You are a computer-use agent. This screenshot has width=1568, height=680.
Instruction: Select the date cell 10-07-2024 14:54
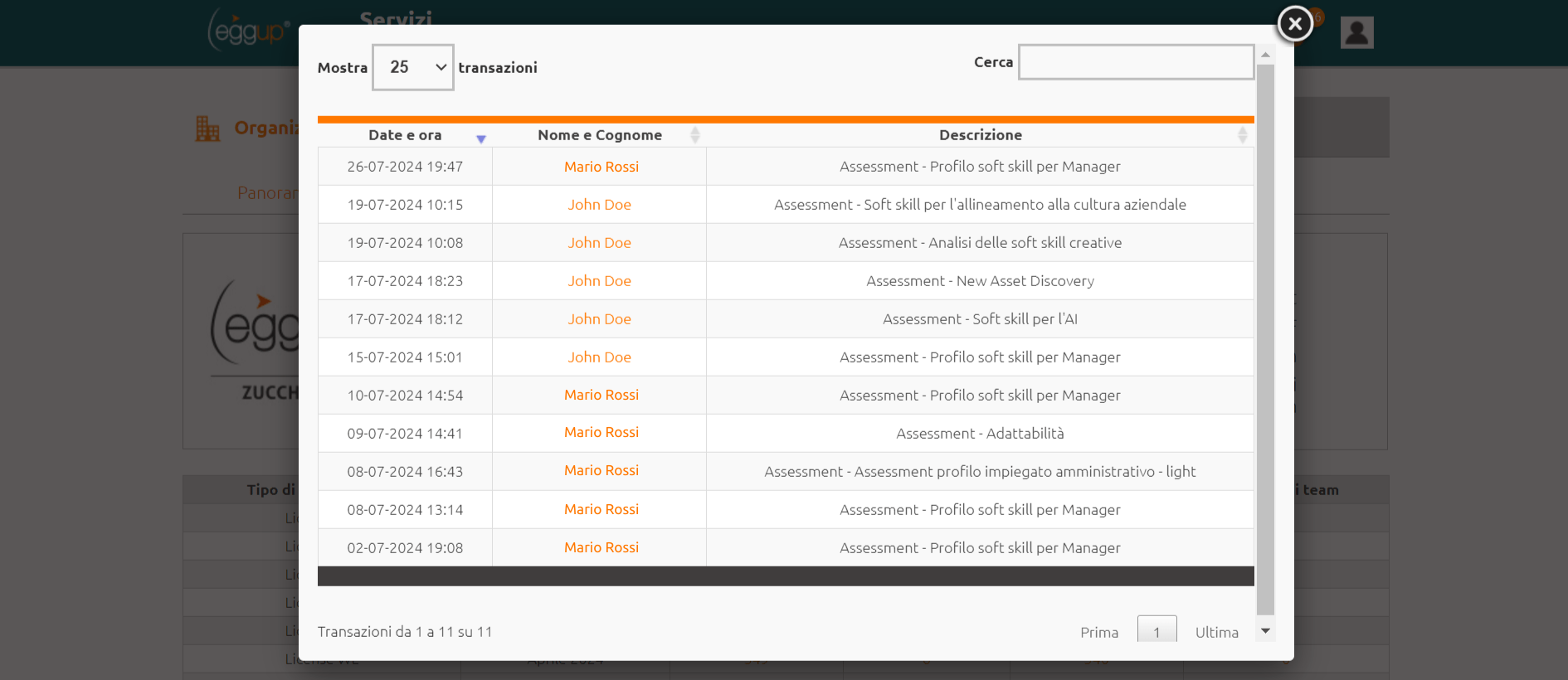point(405,396)
